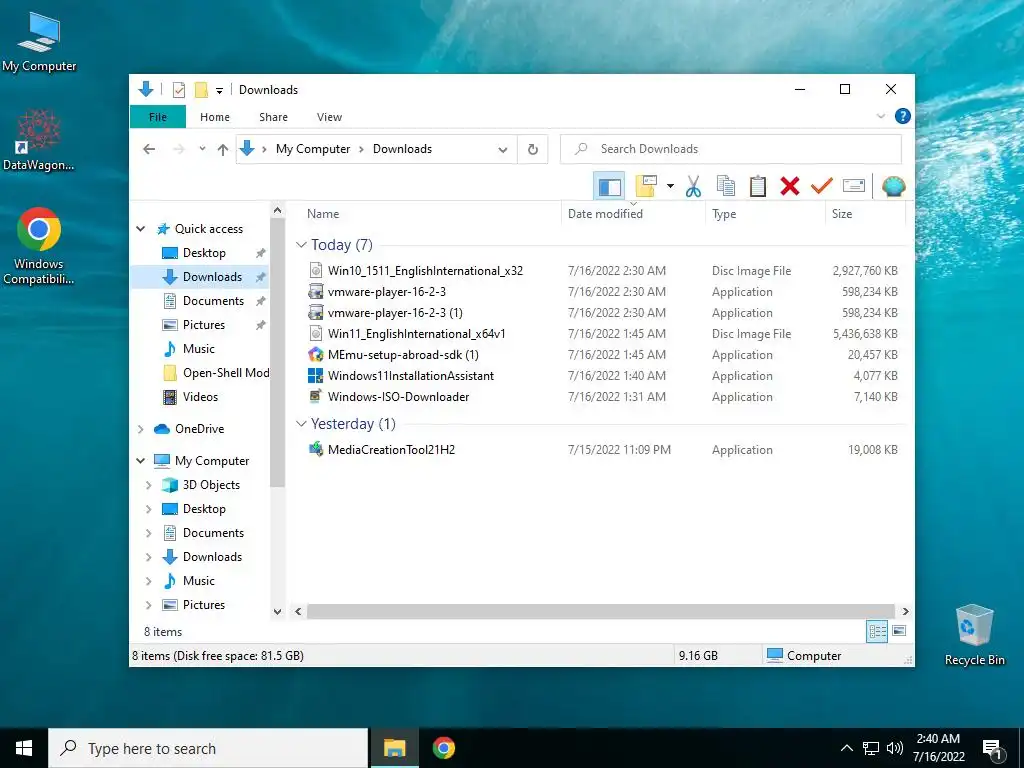
Task: Open Customize Quick Access Toolbar dropdown
Action: [x=219, y=90]
